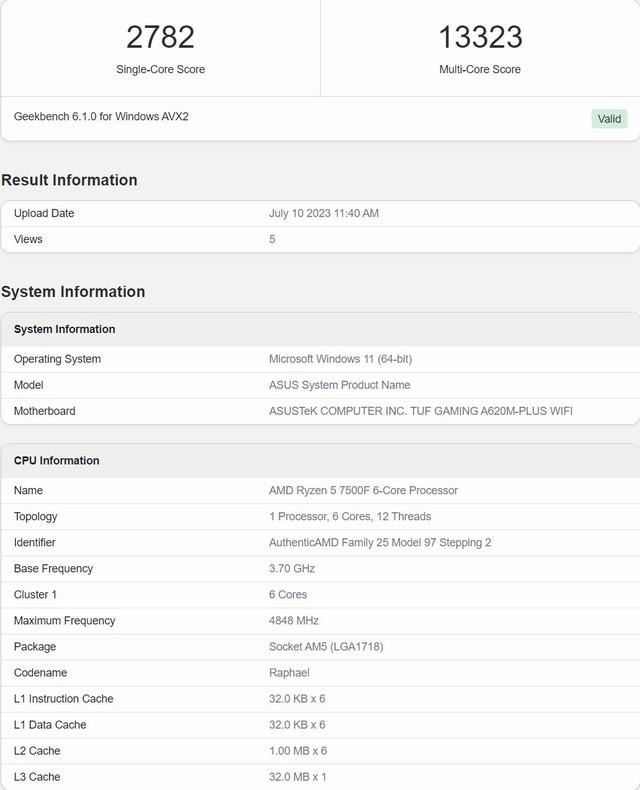Click the System Information table header
The width and height of the screenshot is (640, 790).
coord(64,329)
